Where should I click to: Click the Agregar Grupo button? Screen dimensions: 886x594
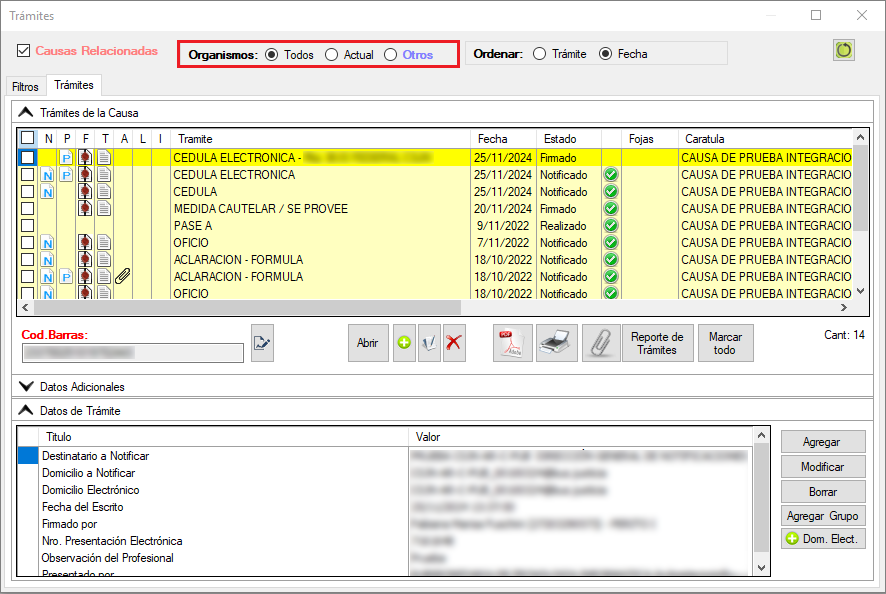(820, 516)
